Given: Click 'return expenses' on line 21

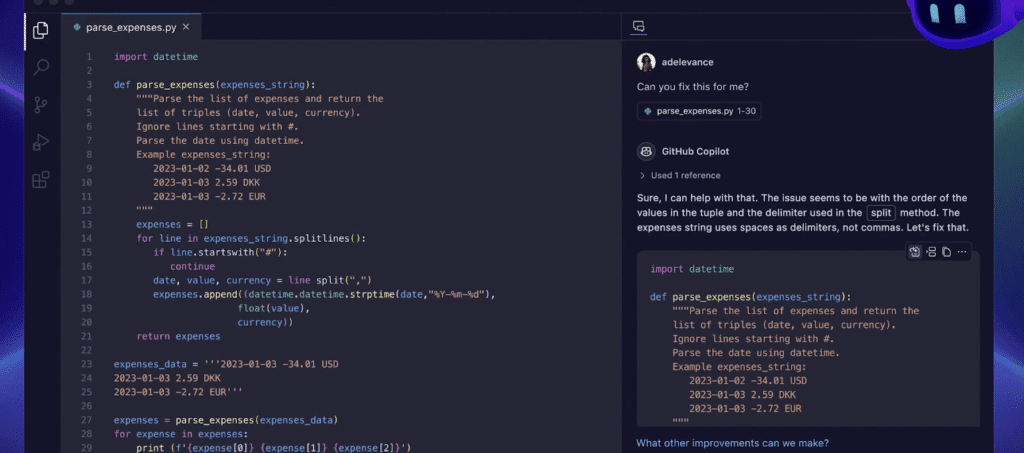Looking at the screenshot, I should pyautogui.click(x=178, y=337).
